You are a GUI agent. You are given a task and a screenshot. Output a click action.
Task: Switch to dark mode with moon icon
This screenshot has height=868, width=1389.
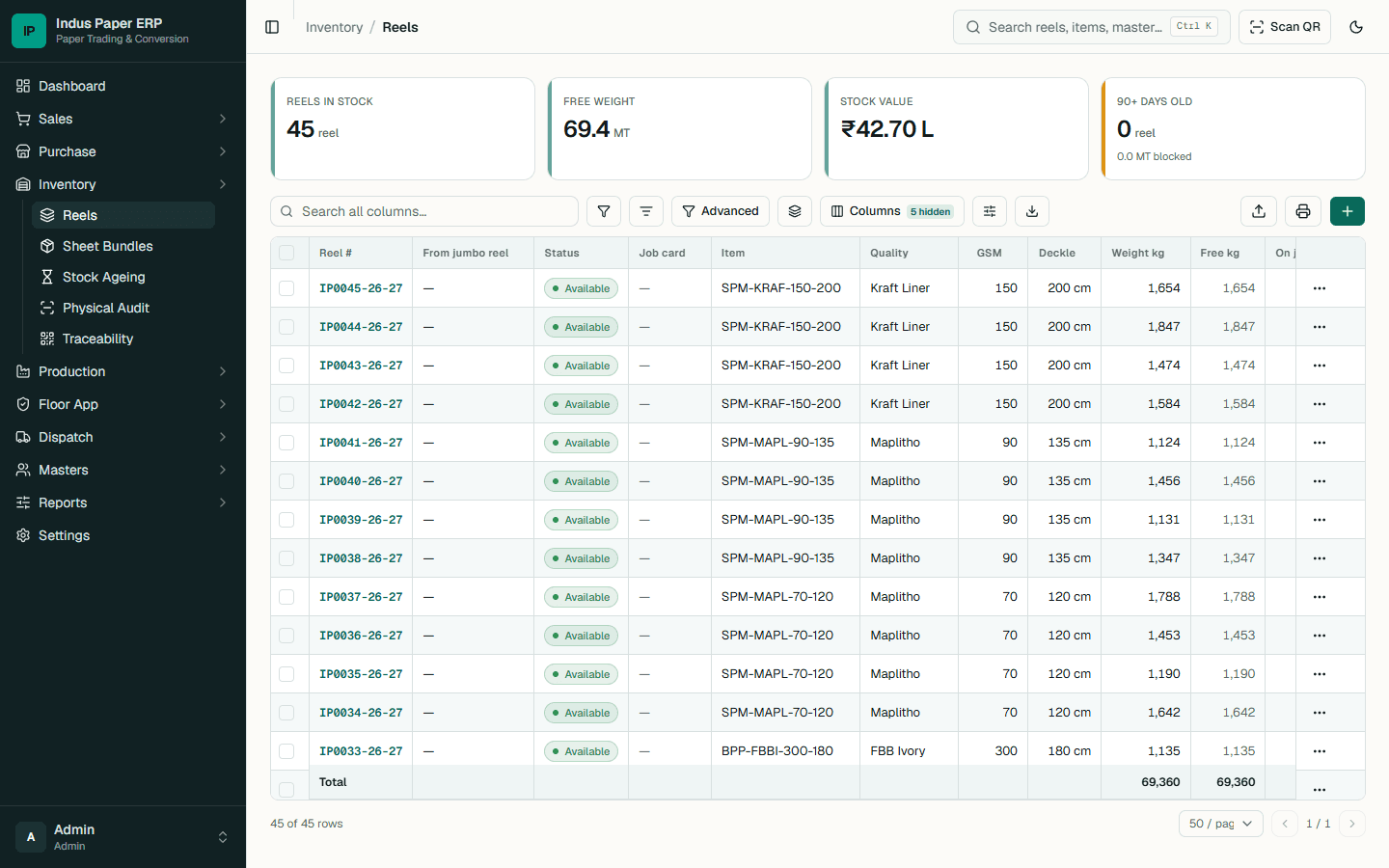[x=1356, y=27]
